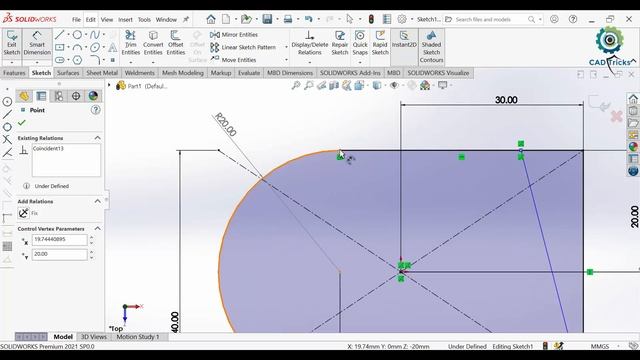Image resolution: width=640 pixels, height=360 pixels.
Task: Open the DimXpertManager panel tab
Action: click(76, 96)
